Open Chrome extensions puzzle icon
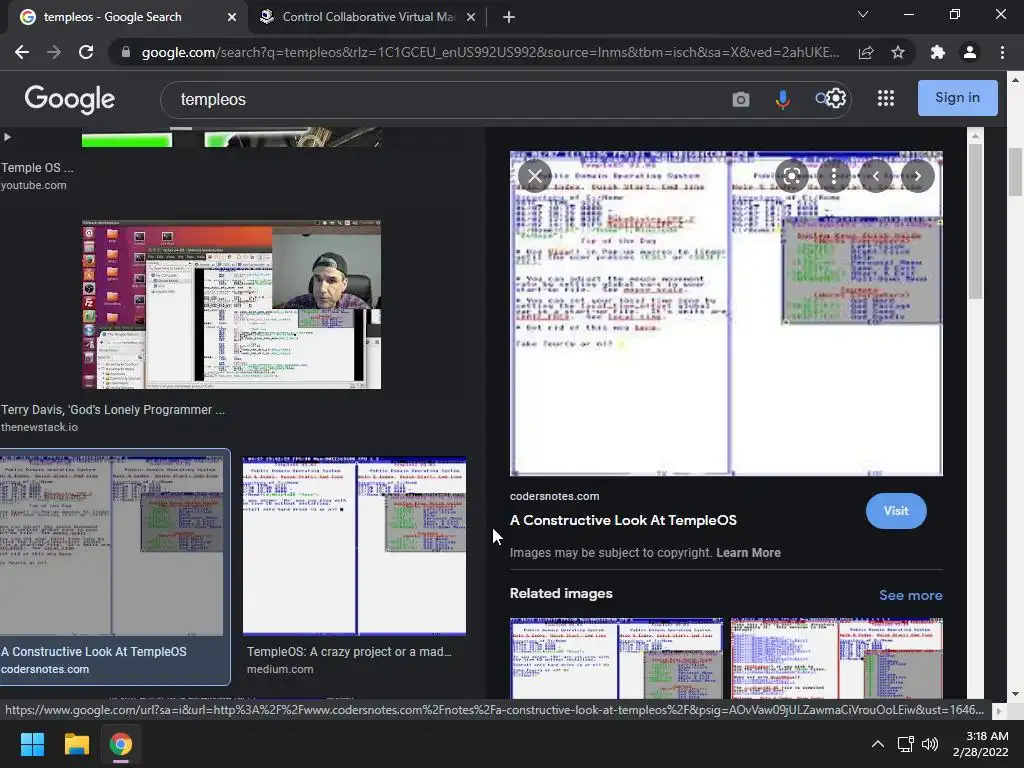 pos(938,52)
